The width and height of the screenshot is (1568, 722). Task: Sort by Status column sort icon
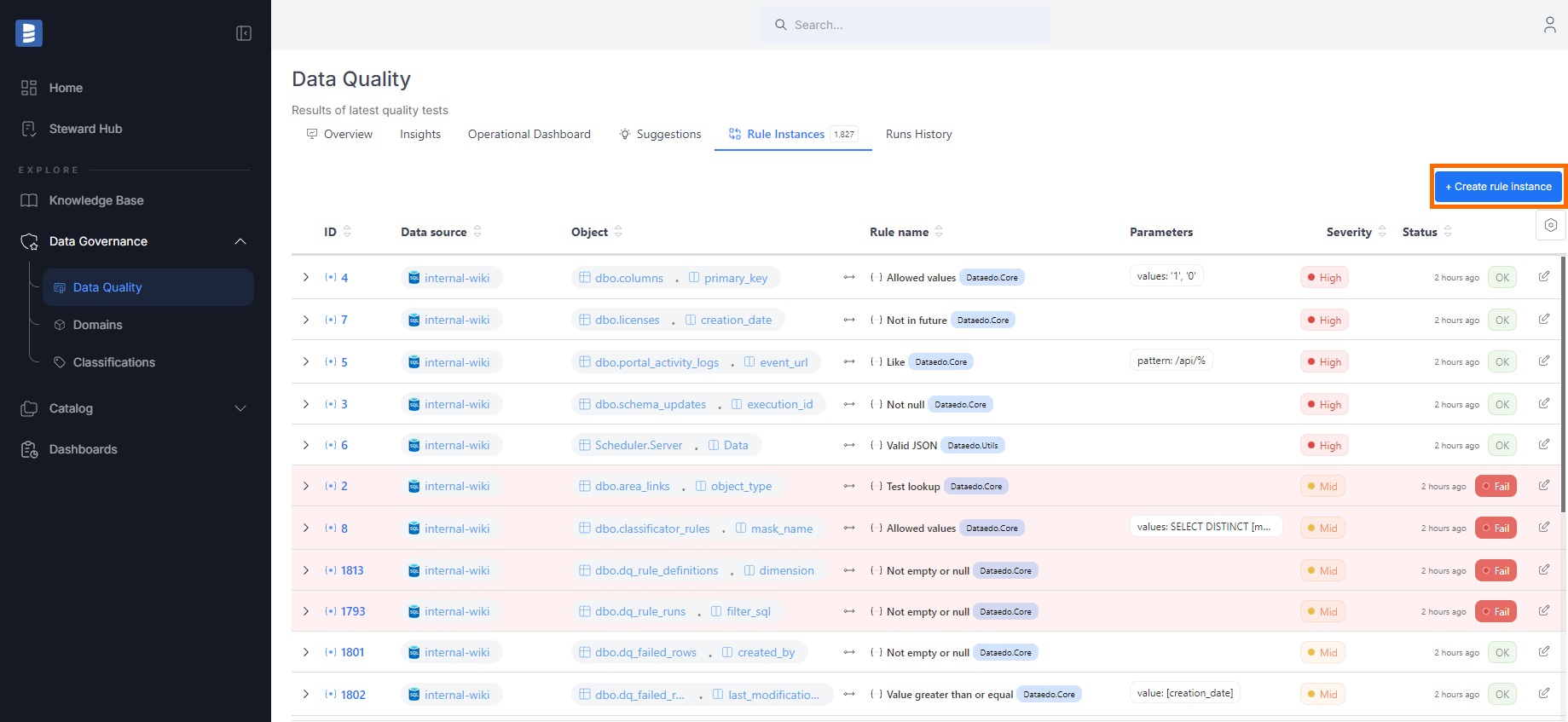point(1448,231)
